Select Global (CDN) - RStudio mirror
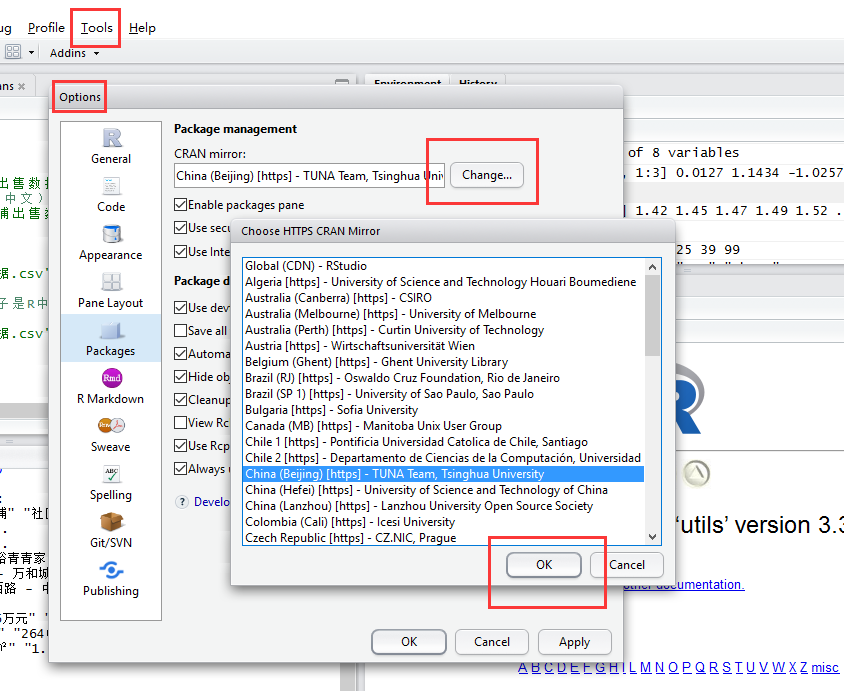Viewport: 844px width, 691px height. 443,266
